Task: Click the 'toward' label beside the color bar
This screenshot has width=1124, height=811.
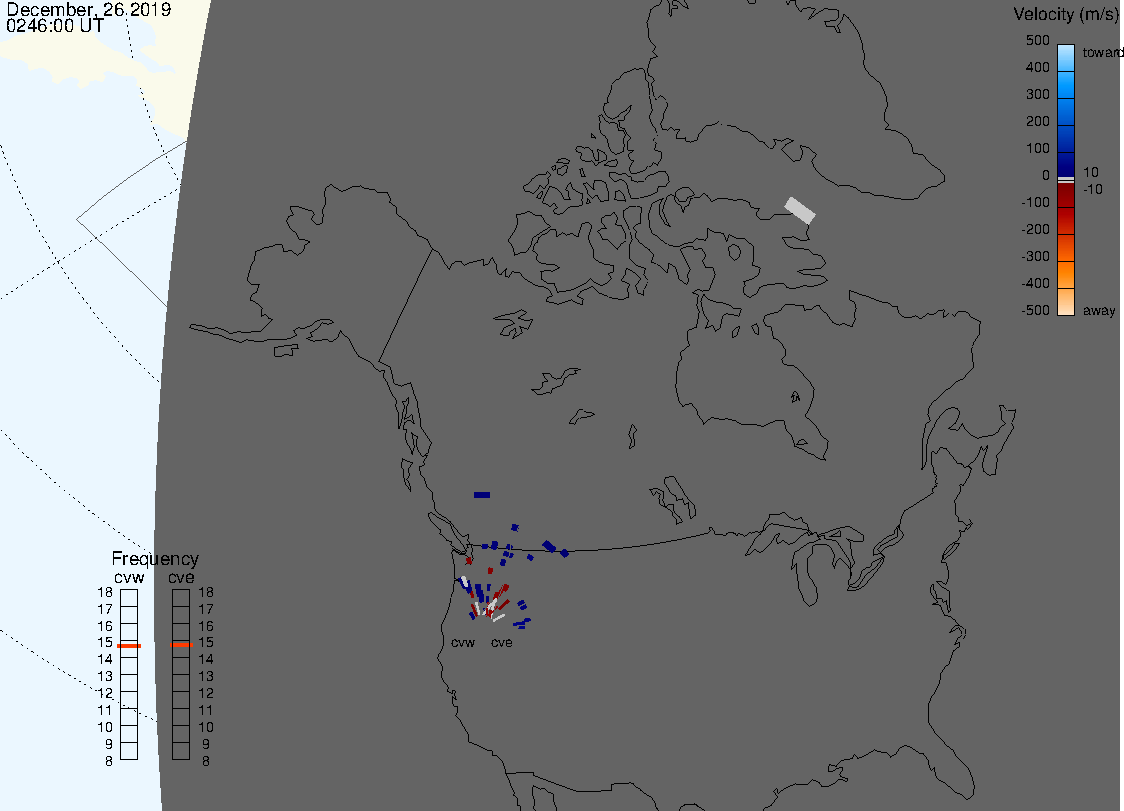Action: 1102,52
